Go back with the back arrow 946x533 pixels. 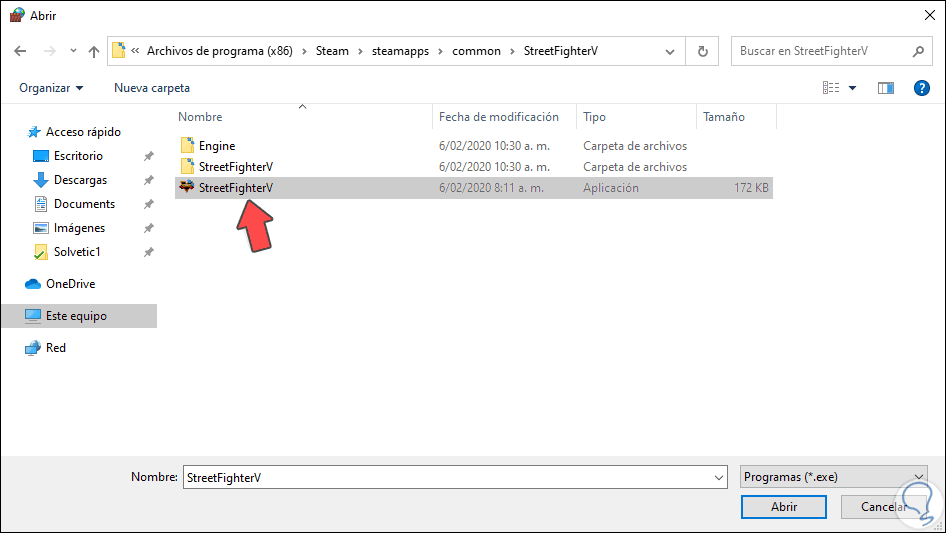[x=20, y=51]
